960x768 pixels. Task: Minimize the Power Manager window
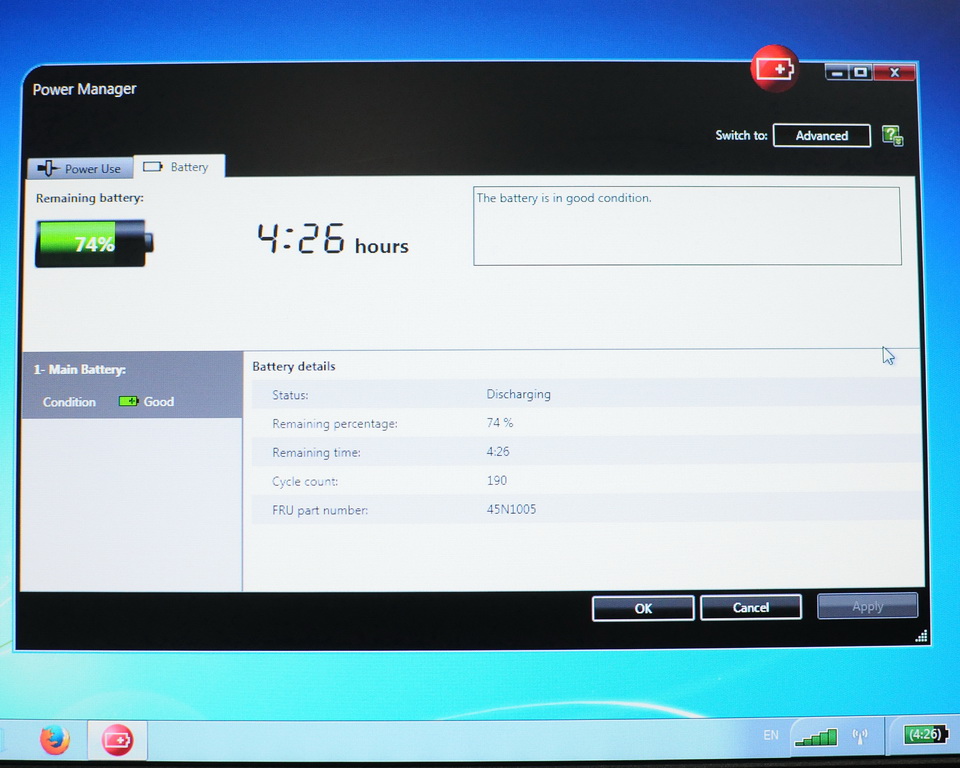[x=836, y=73]
